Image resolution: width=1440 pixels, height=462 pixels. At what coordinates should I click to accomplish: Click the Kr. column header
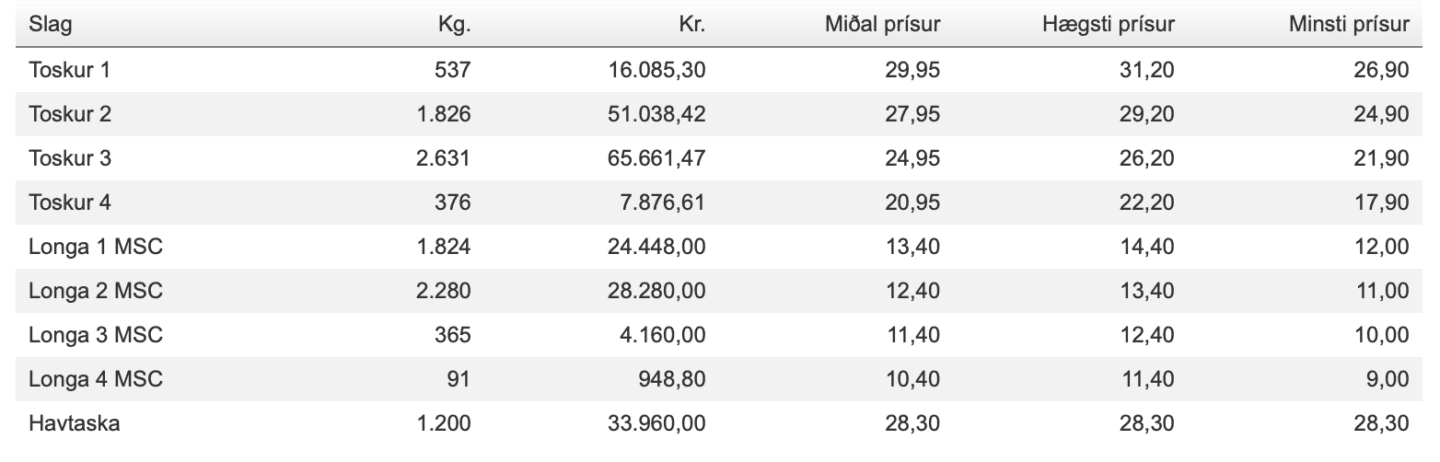(x=691, y=25)
